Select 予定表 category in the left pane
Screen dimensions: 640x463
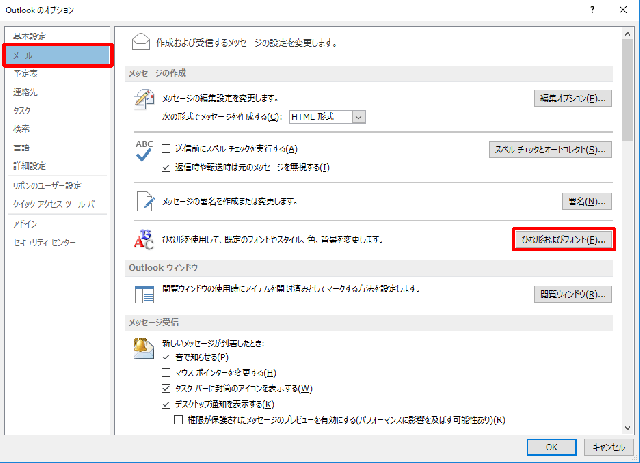click(25, 73)
